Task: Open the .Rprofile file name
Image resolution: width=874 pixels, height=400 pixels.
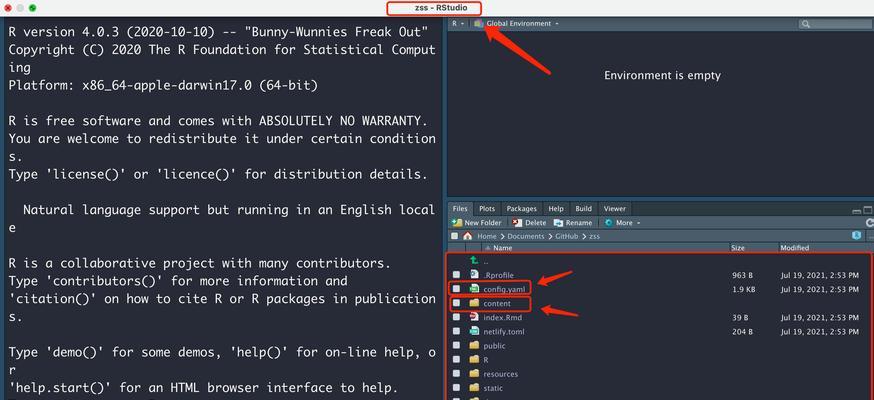Action: pyautogui.click(x=498, y=275)
